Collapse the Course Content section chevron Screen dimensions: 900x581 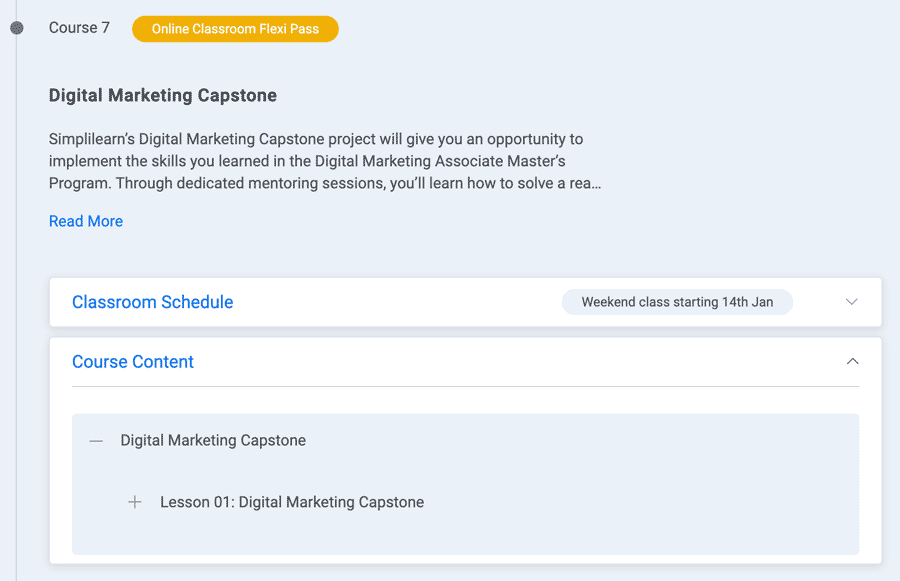click(852, 361)
